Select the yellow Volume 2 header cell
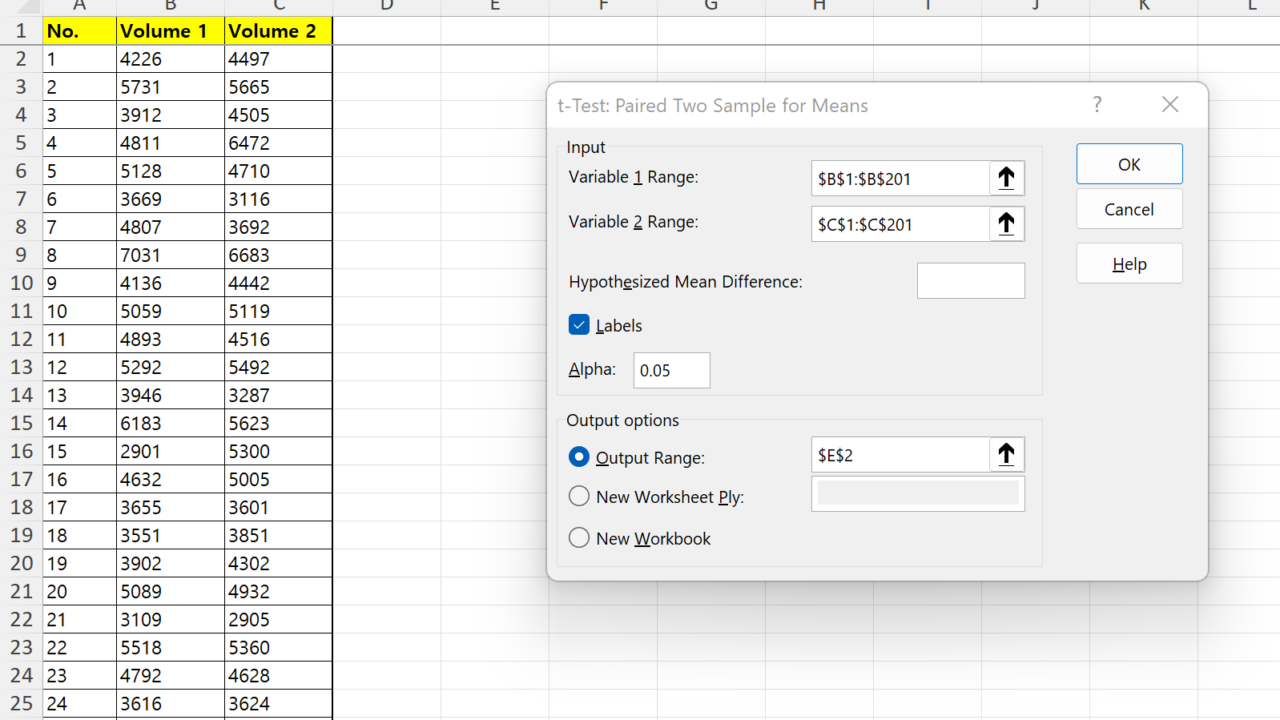The image size is (1280, 720). click(x=278, y=31)
